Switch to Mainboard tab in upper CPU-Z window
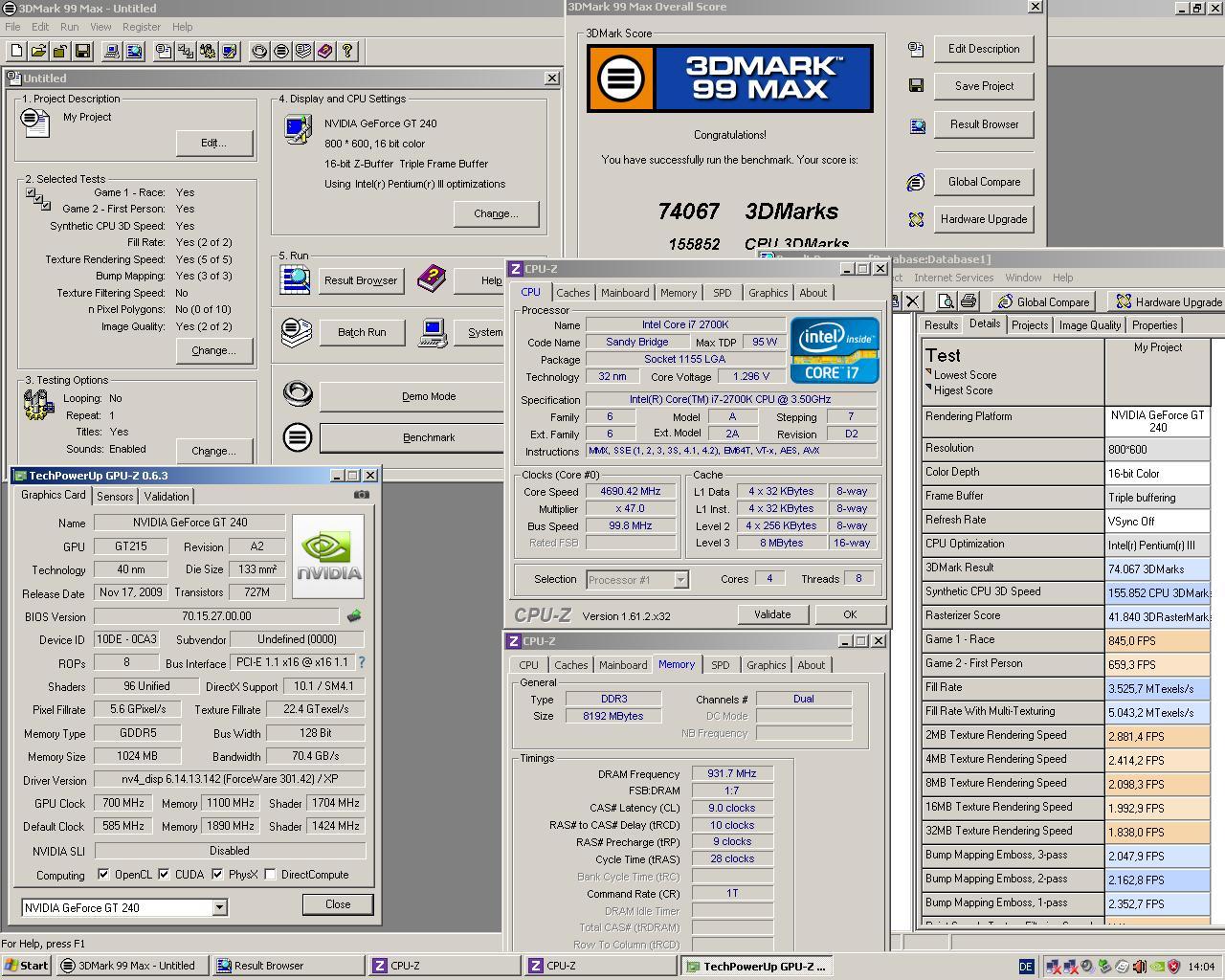This screenshot has width=1225, height=980. [x=625, y=293]
